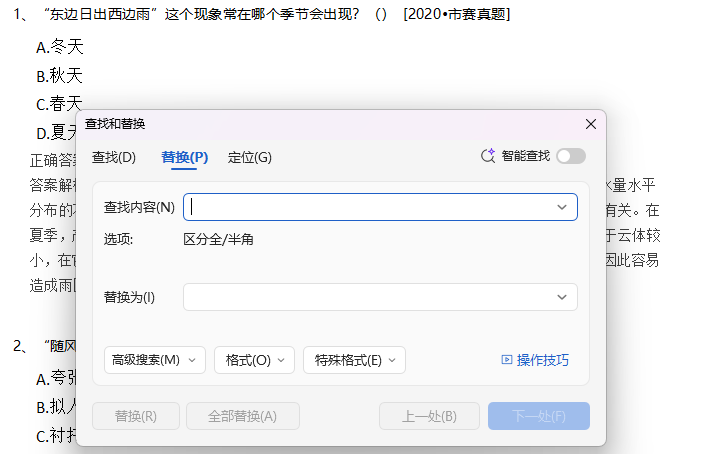Click the 下一处(F) button
Image resolution: width=702 pixels, height=454 pixels.
coord(538,416)
